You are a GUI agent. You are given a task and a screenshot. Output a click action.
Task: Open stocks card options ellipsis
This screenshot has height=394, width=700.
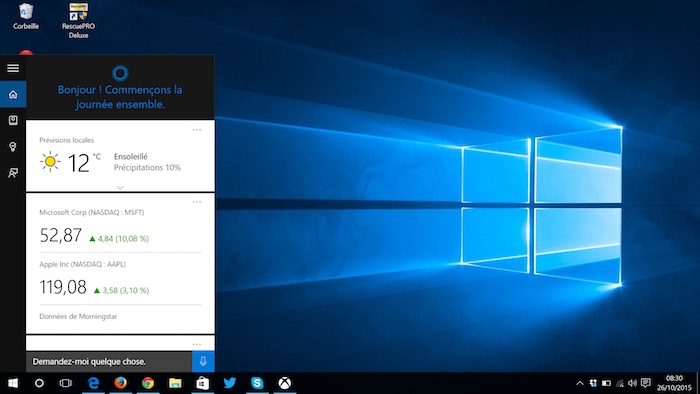[x=197, y=202]
